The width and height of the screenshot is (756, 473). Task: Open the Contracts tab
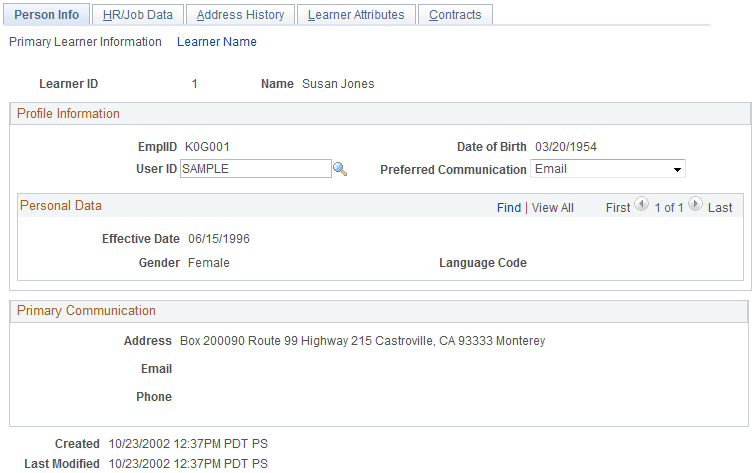pos(455,15)
